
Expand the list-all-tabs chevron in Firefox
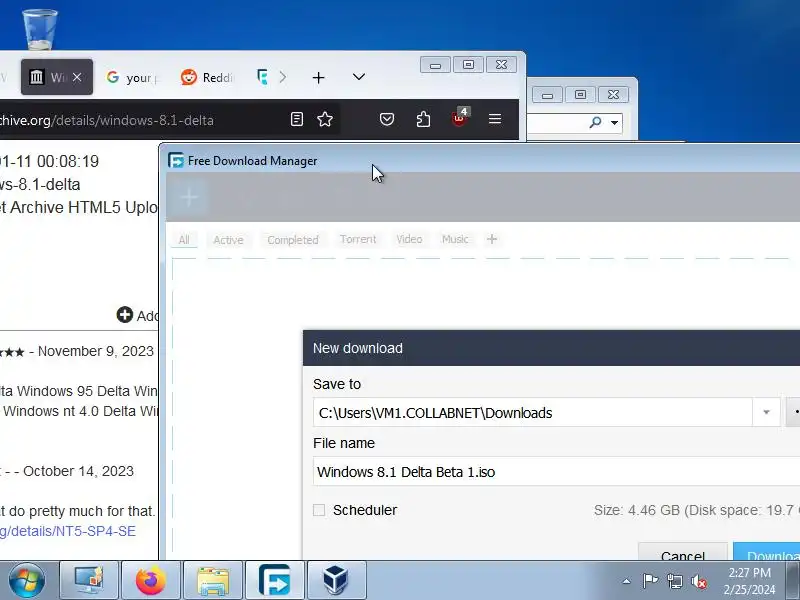click(359, 77)
